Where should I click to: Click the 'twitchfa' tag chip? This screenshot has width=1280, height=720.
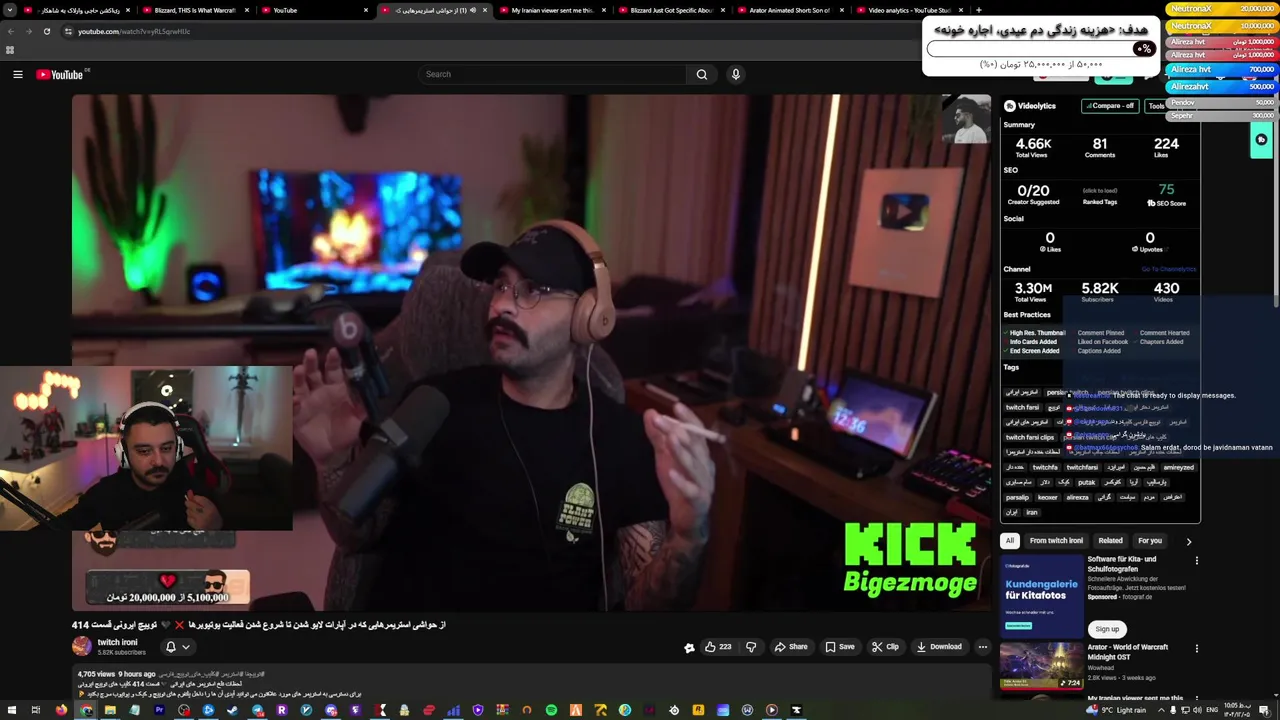tap(1045, 467)
